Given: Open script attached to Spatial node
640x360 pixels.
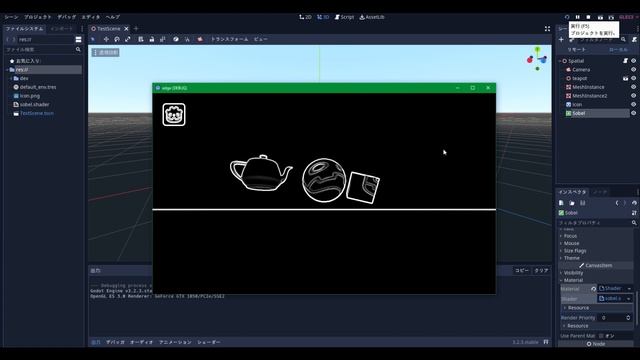Looking at the screenshot, I should (625, 61).
